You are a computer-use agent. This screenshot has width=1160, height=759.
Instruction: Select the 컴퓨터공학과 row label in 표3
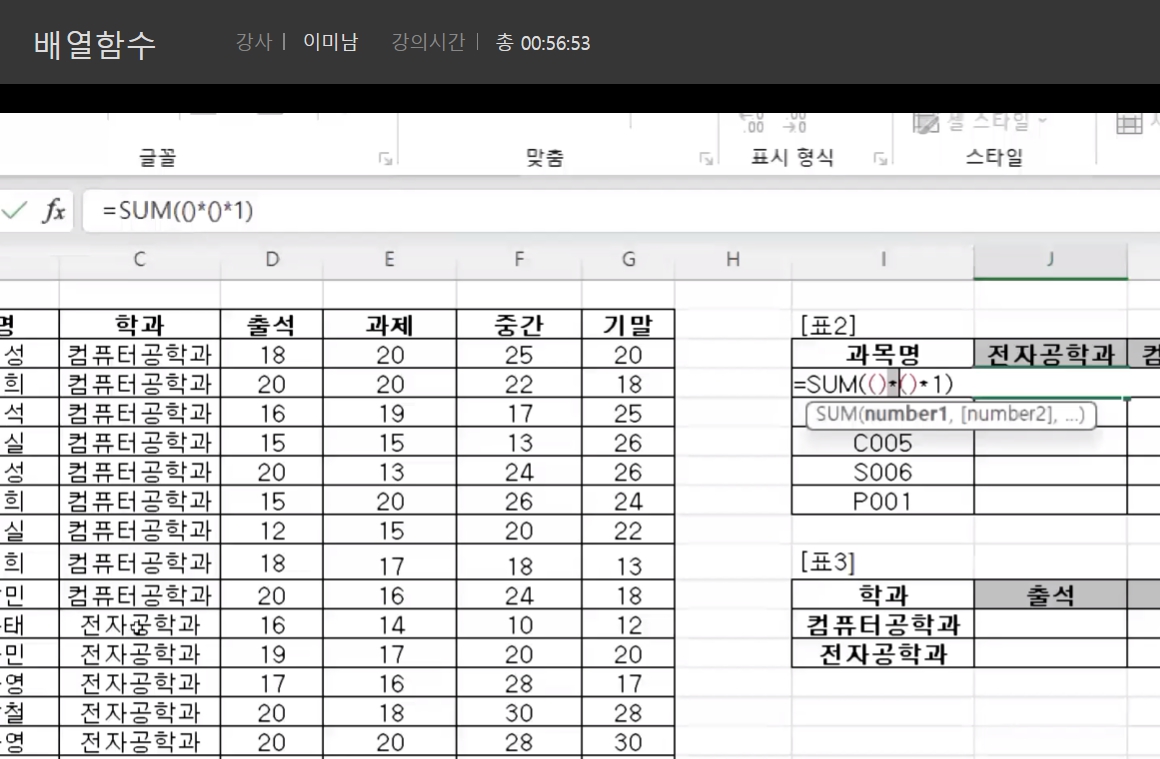pos(882,625)
